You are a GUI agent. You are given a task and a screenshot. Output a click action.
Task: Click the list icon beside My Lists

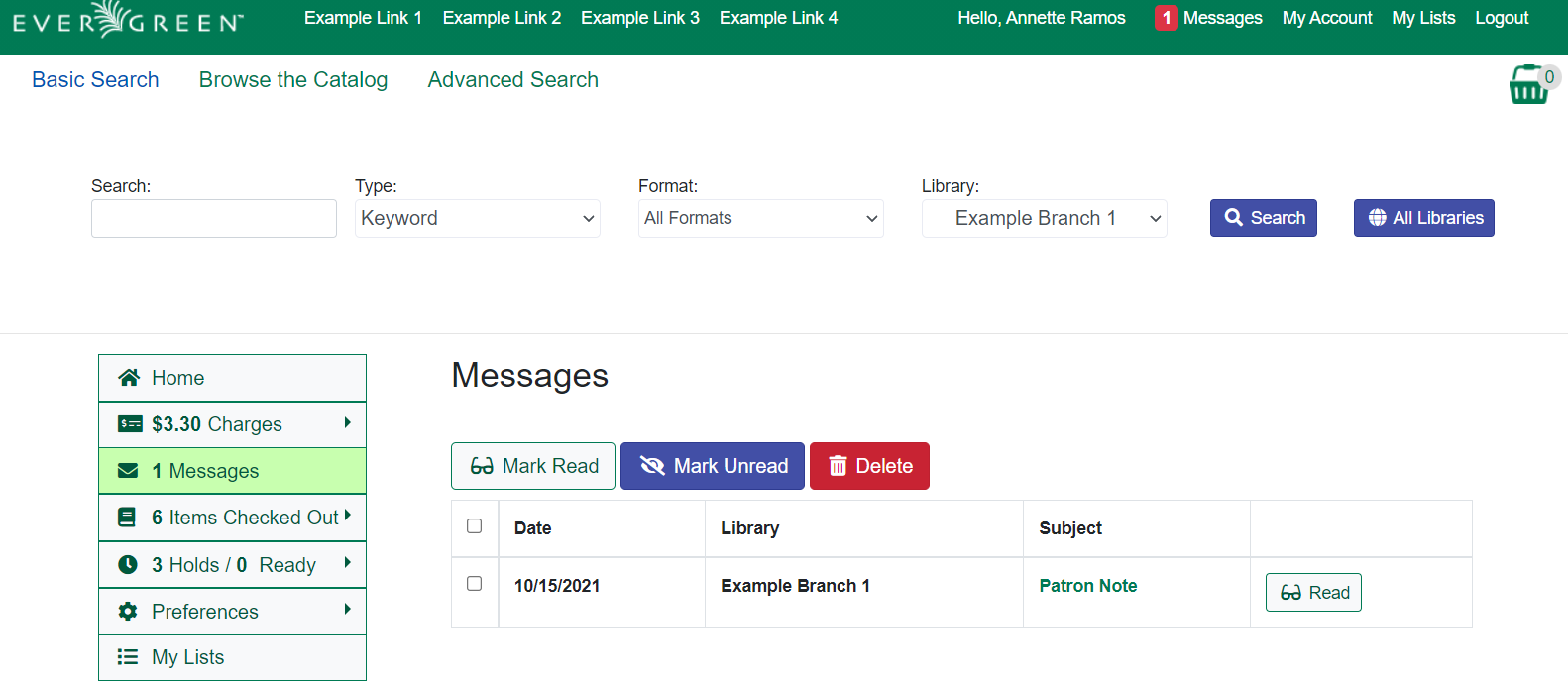point(128,656)
